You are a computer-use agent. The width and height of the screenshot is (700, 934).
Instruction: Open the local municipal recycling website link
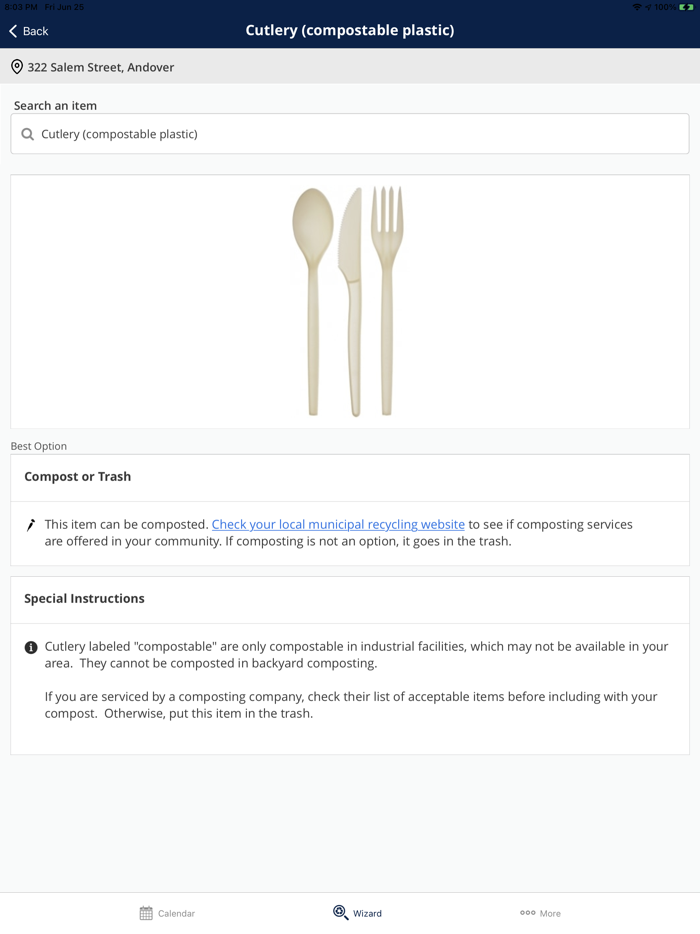tap(338, 524)
